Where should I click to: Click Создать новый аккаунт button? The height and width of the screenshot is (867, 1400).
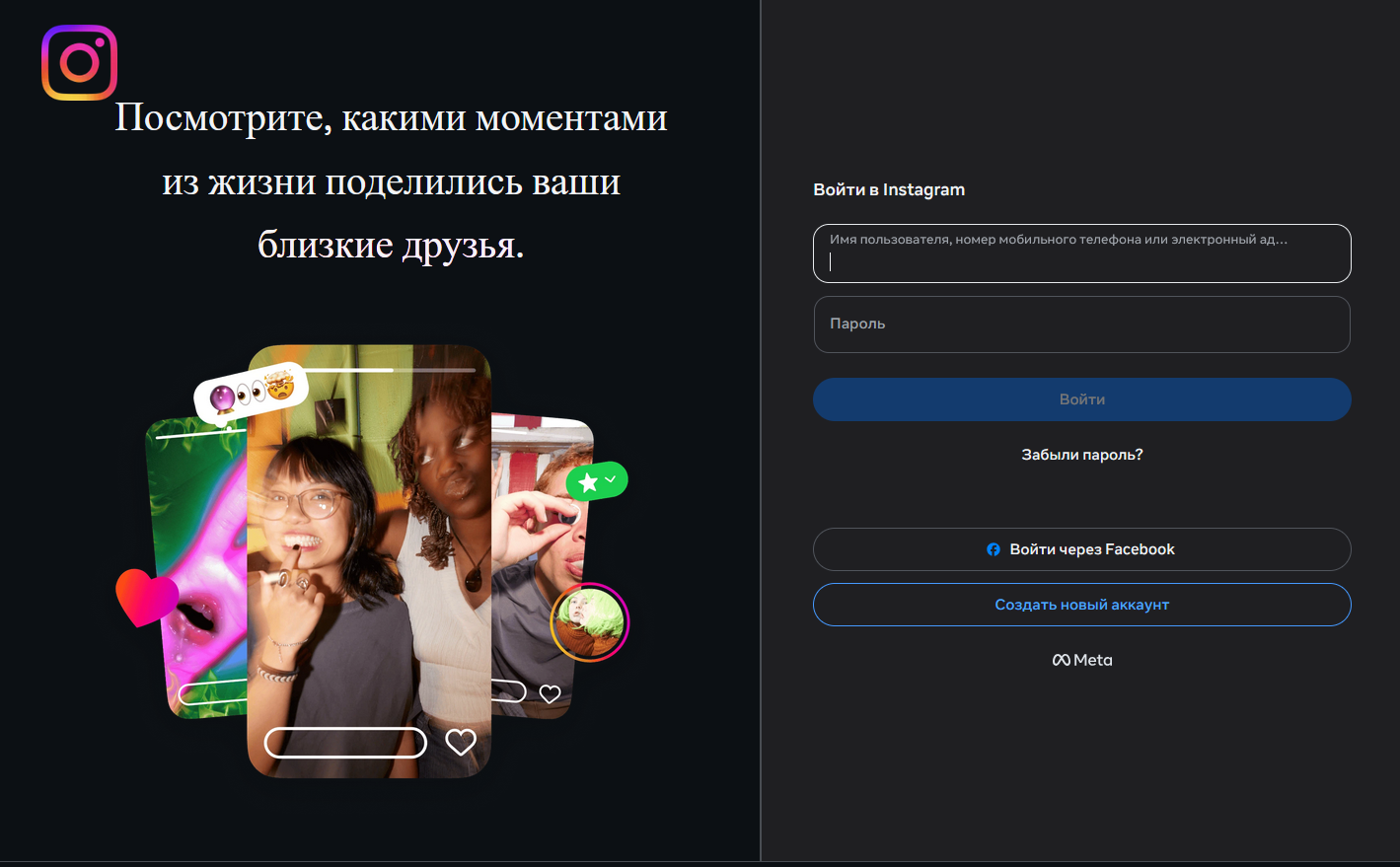(1082, 605)
